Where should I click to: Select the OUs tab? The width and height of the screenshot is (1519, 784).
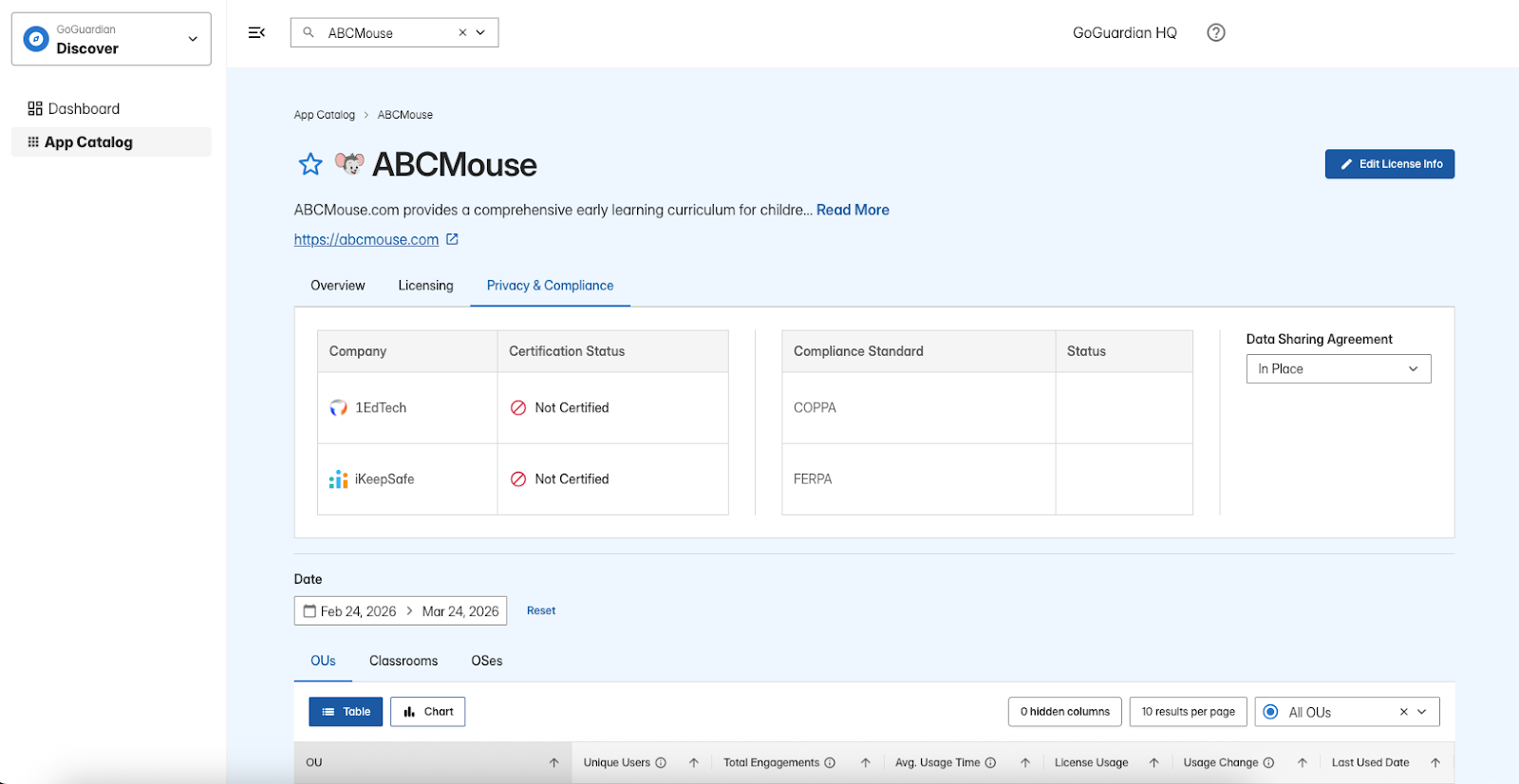(x=323, y=662)
